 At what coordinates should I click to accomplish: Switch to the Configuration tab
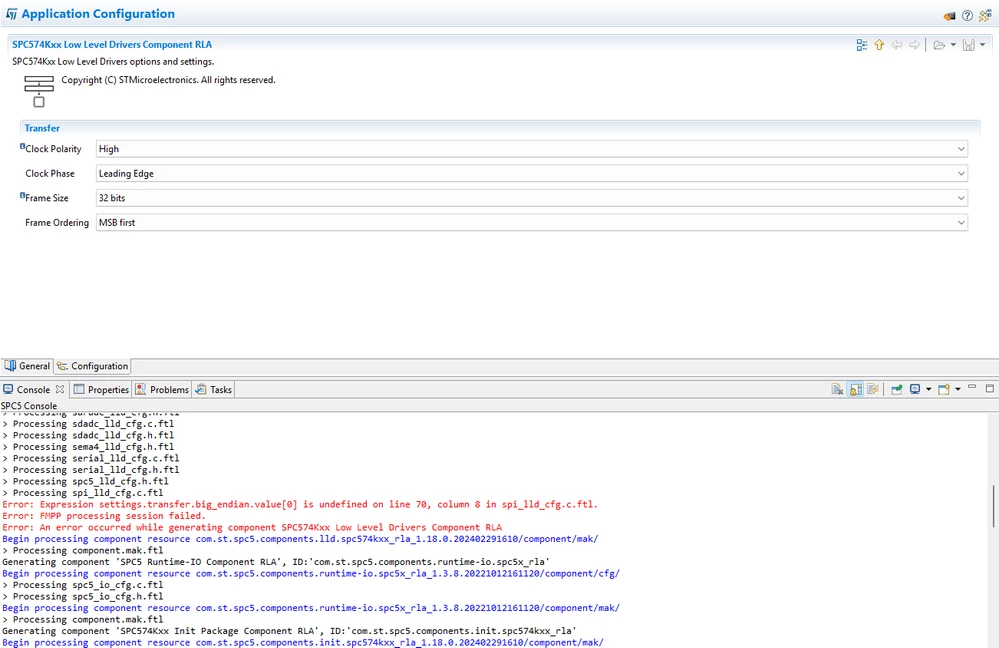click(x=92, y=366)
